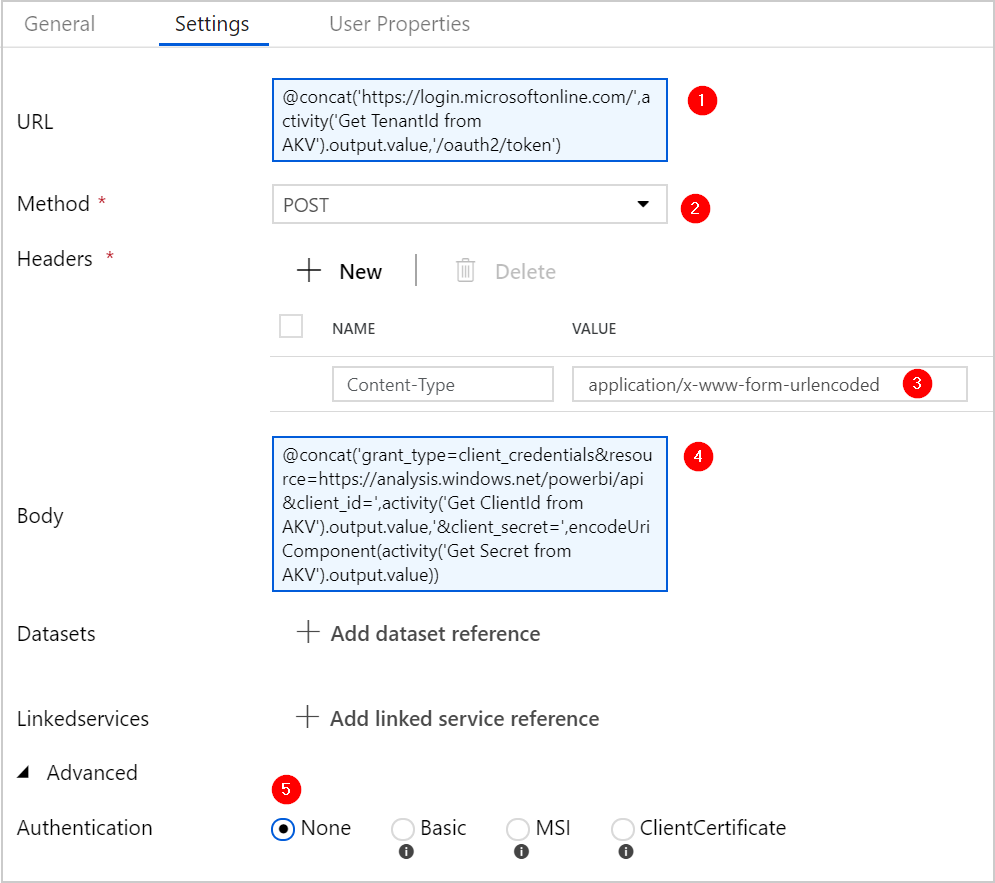Click the VALUE column header
995x883 pixels.
click(x=594, y=329)
